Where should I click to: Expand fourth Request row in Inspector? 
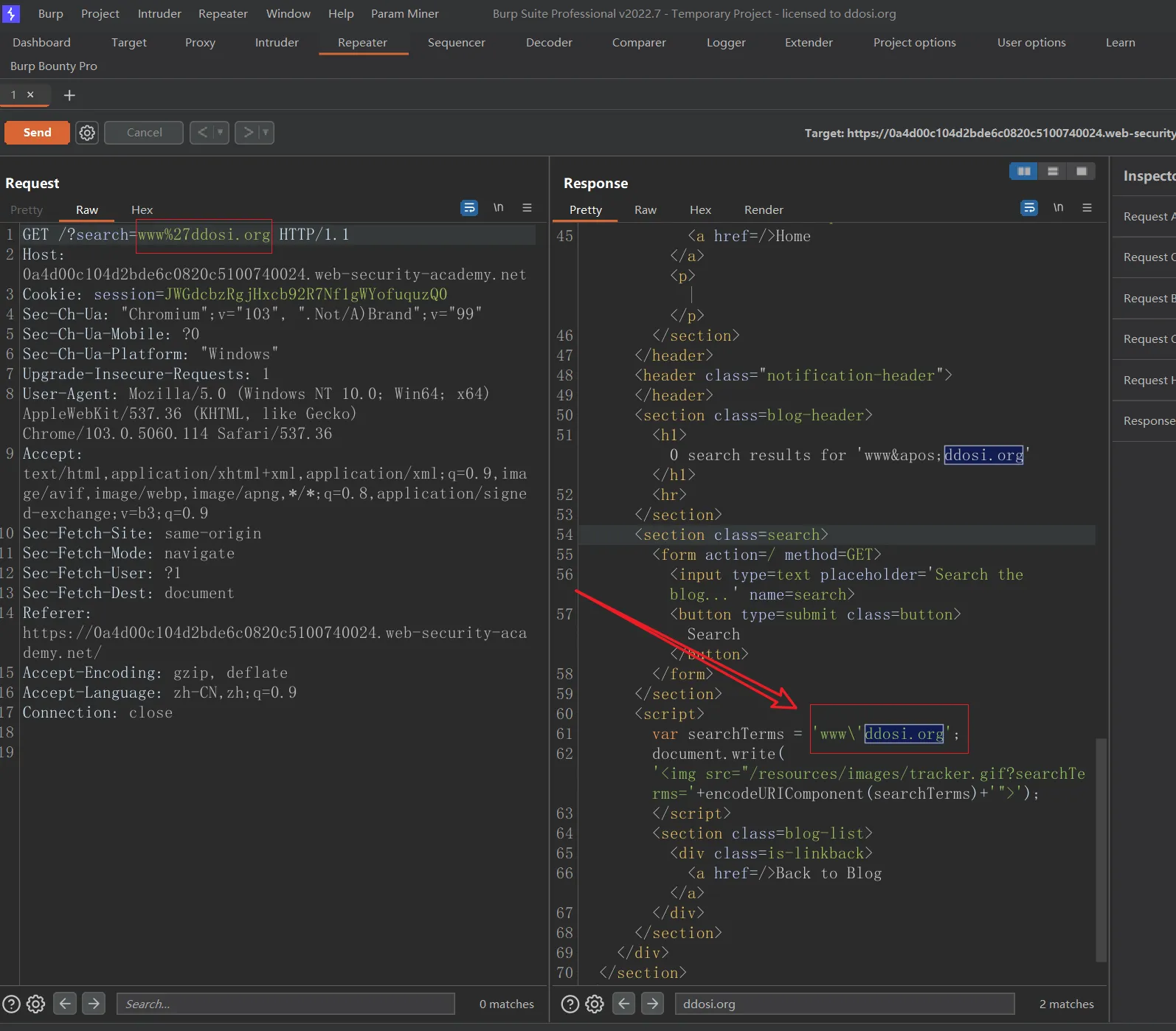[1144, 339]
